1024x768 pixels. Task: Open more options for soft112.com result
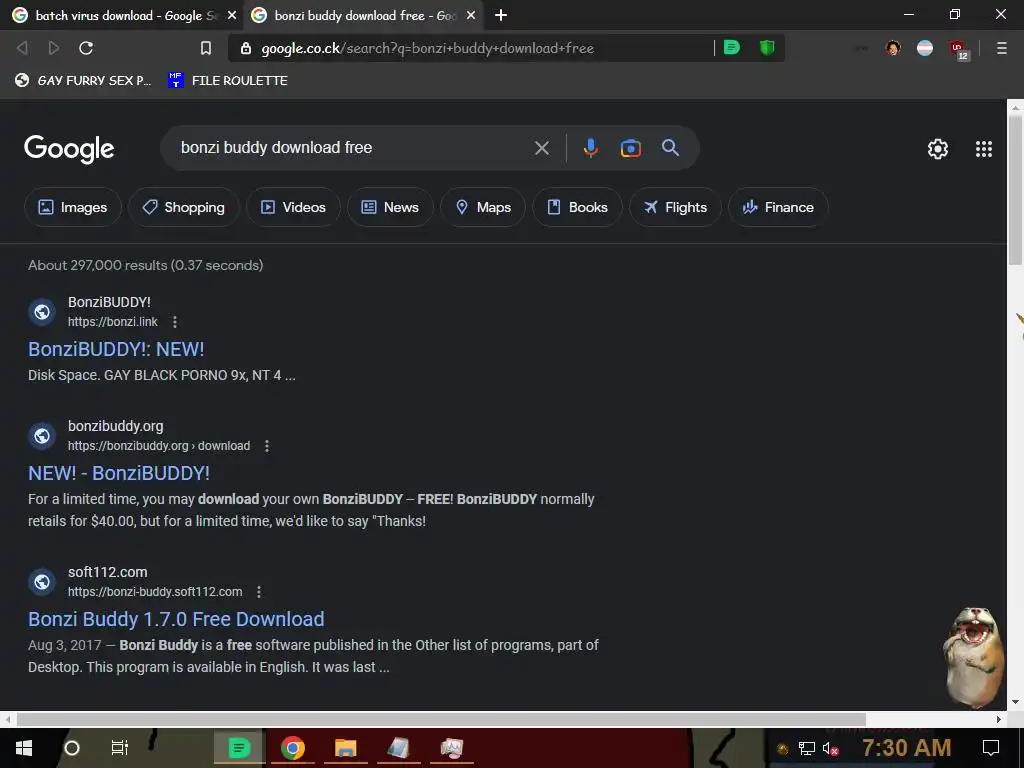(x=259, y=592)
